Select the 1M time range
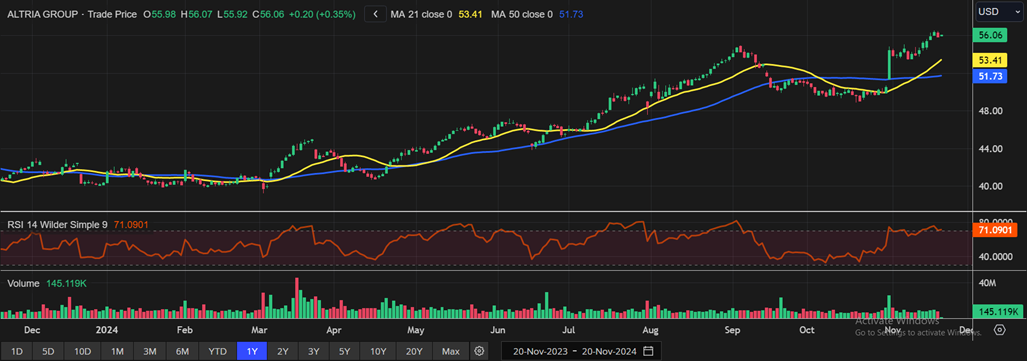 pos(117,351)
